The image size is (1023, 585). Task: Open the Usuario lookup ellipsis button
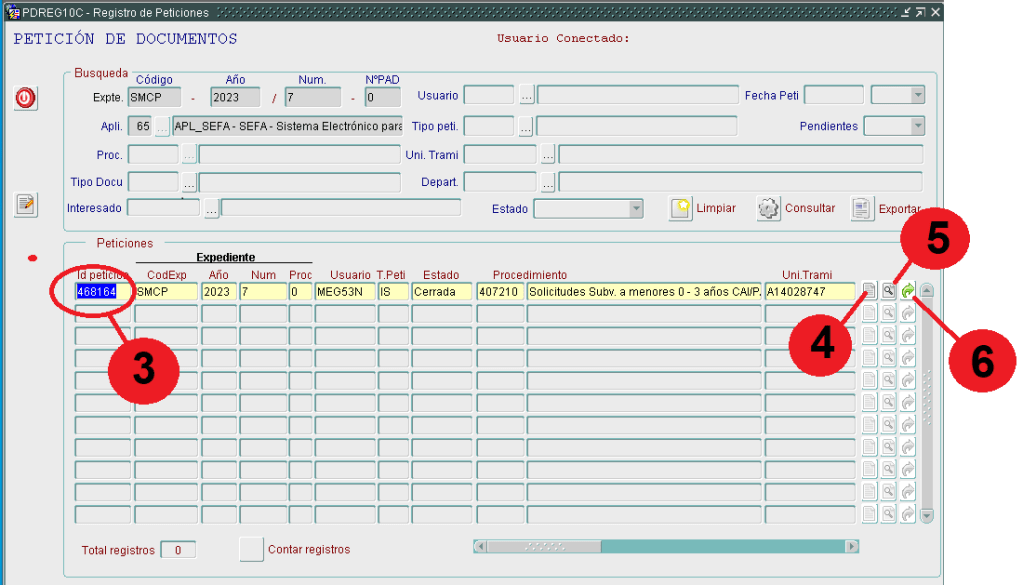pos(526,96)
